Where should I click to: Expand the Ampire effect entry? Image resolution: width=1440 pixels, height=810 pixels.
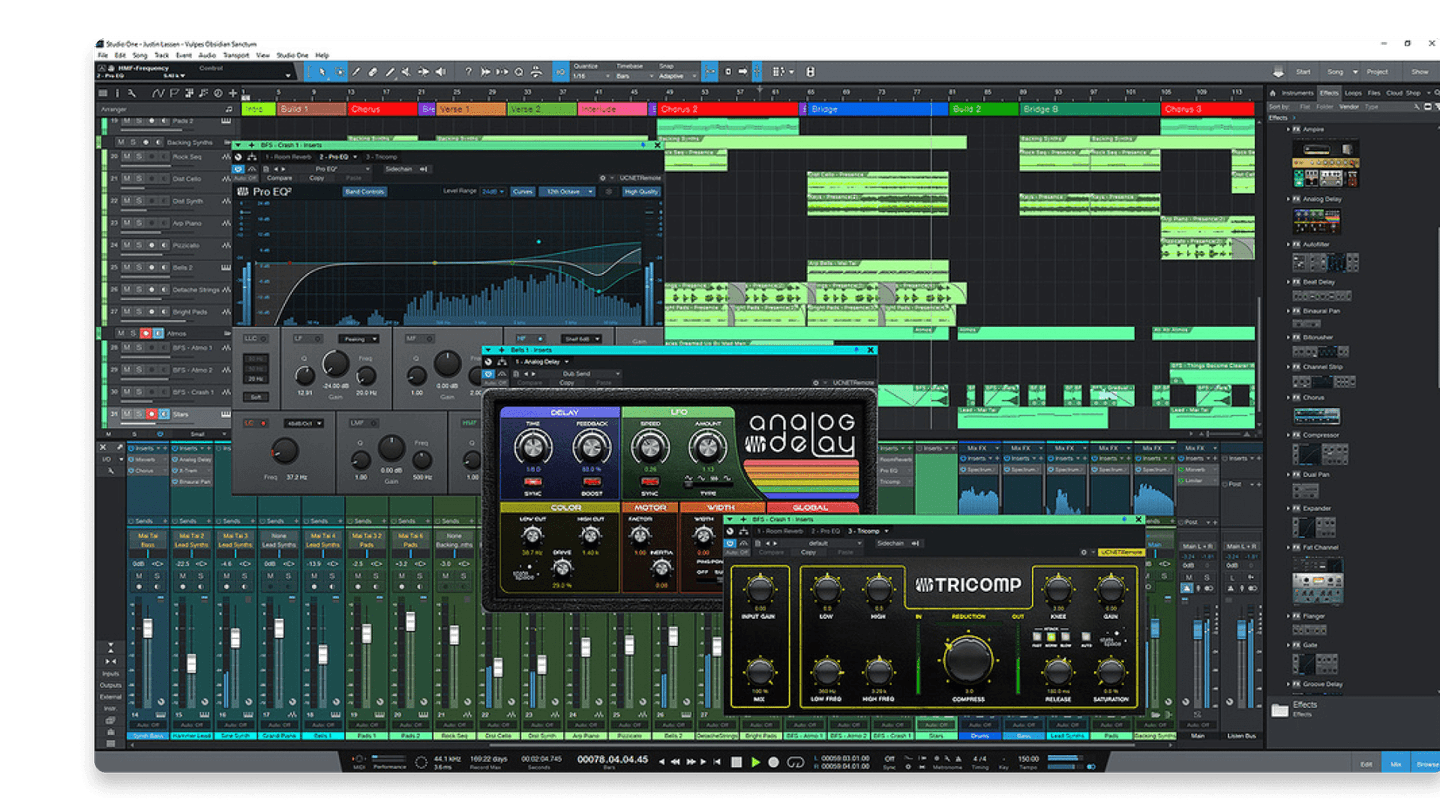coord(1288,130)
